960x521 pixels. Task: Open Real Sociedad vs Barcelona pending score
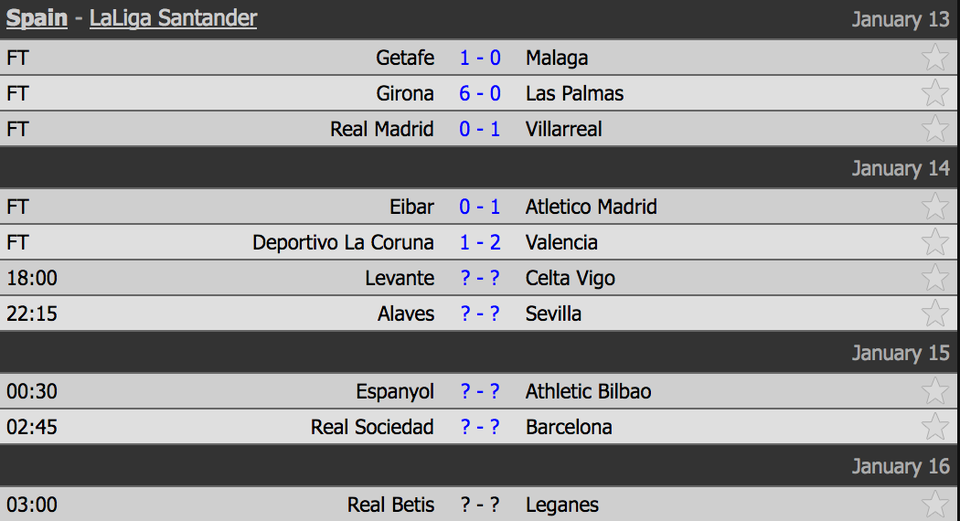480,427
